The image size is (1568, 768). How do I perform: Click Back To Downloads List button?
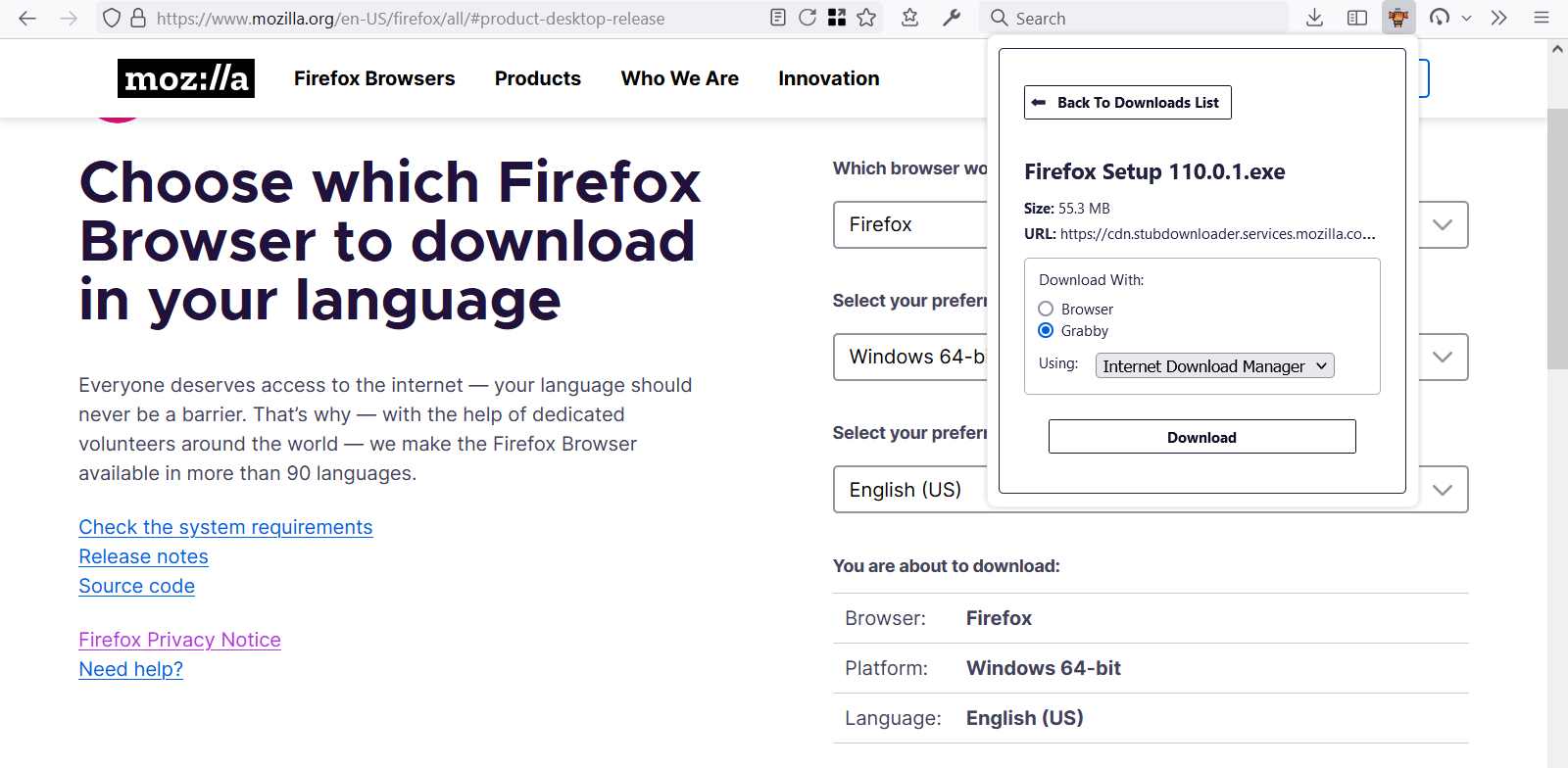pyautogui.click(x=1128, y=102)
